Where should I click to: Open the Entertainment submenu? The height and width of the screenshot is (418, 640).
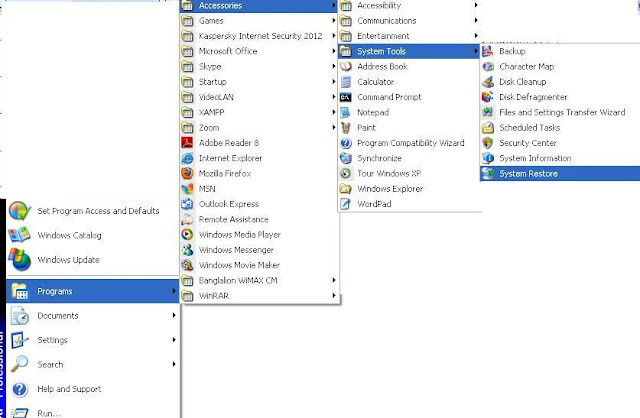coord(409,36)
